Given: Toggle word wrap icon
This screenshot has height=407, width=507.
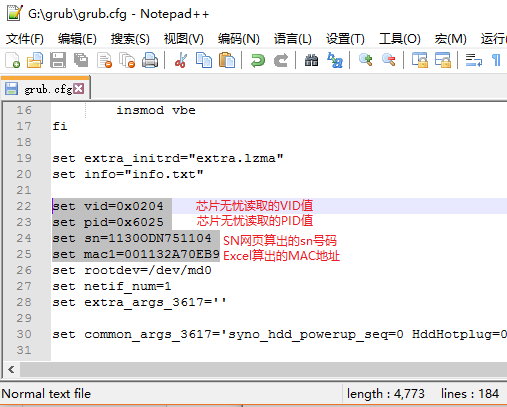Looking at the screenshot, I should point(474,60).
